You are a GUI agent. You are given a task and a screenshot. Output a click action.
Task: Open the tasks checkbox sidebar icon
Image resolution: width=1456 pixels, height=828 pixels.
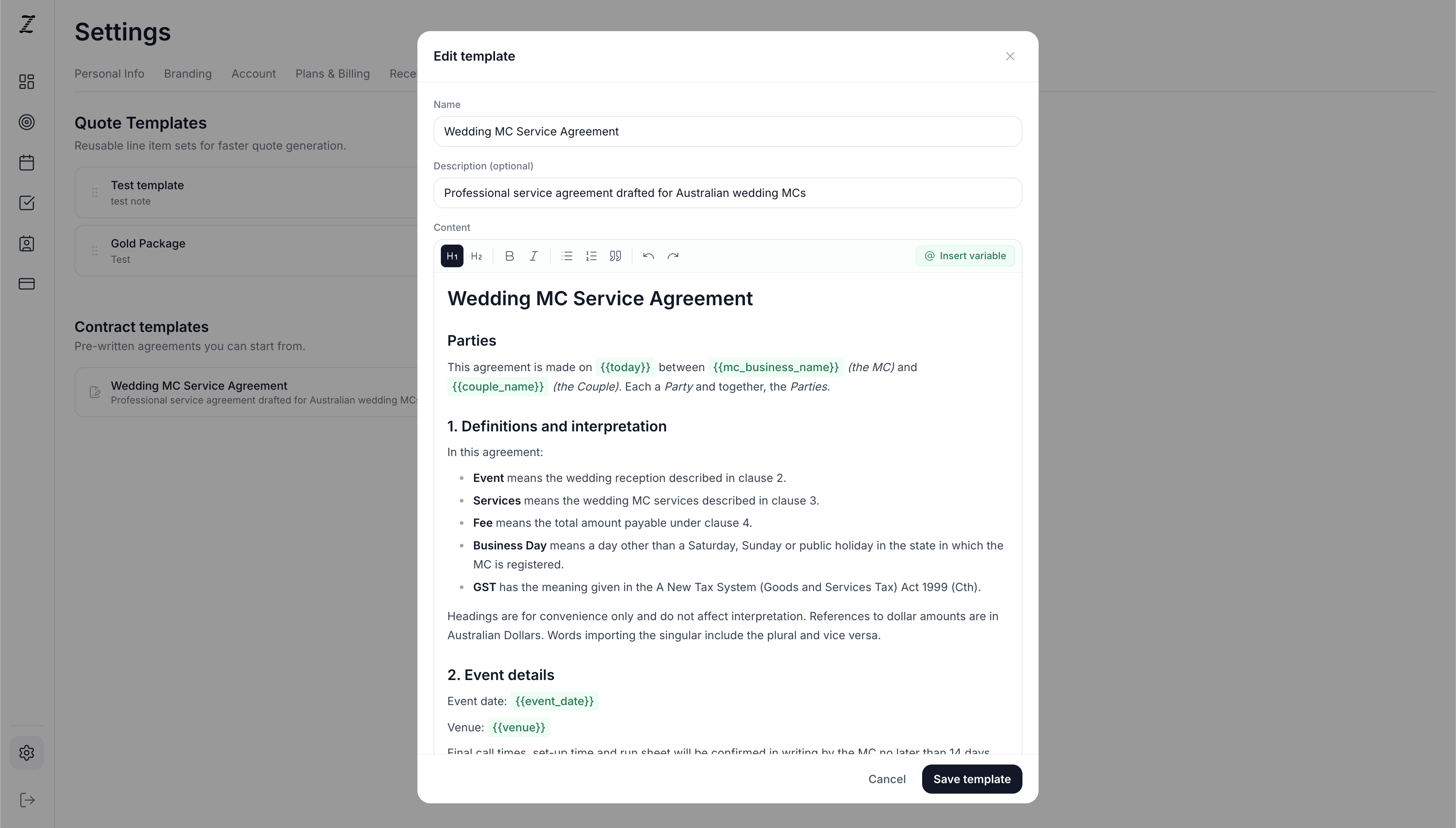point(27,203)
